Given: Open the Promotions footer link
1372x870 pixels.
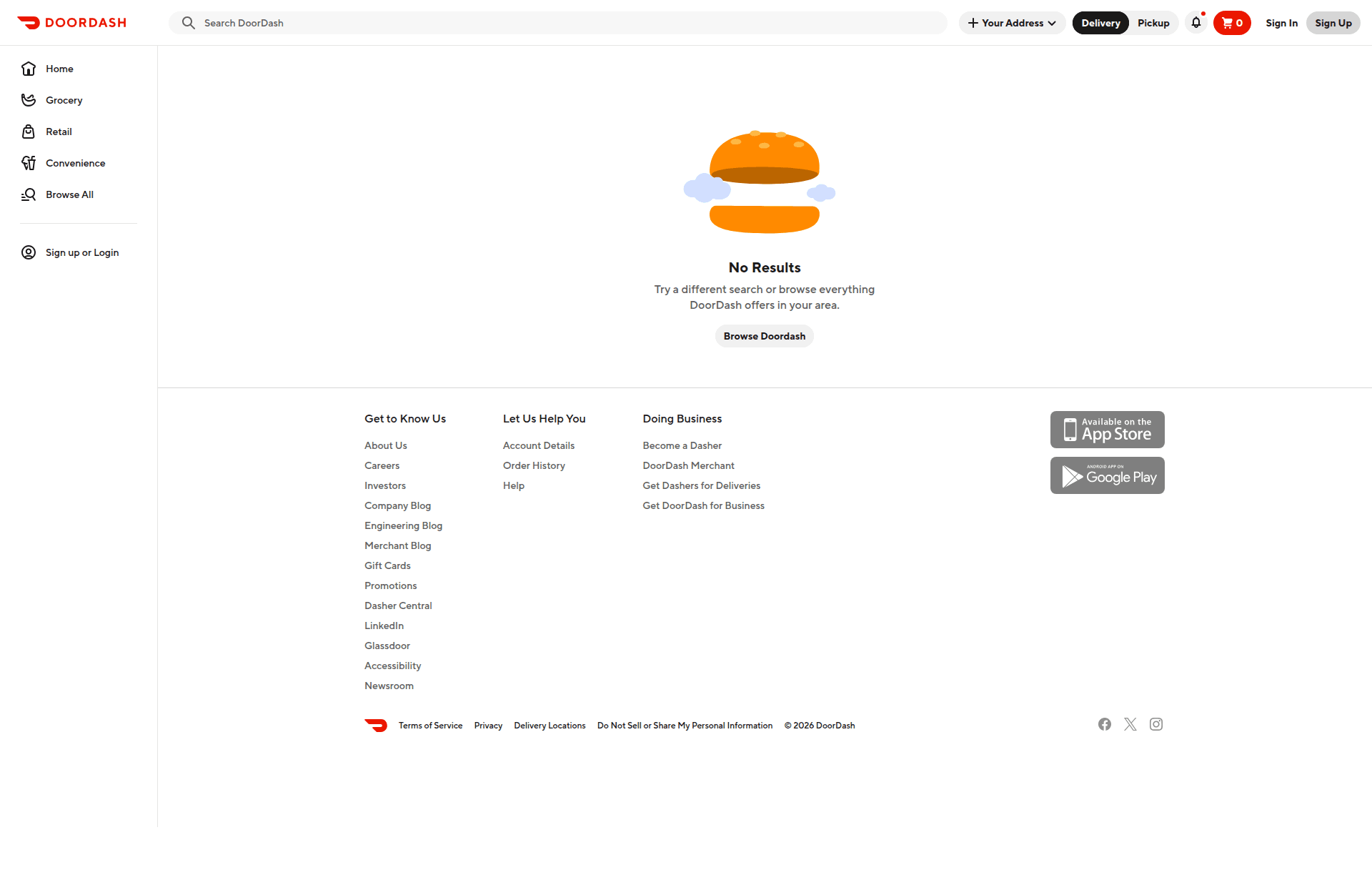Looking at the screenshot, I should pyautogui.click(x=390, y=585).
